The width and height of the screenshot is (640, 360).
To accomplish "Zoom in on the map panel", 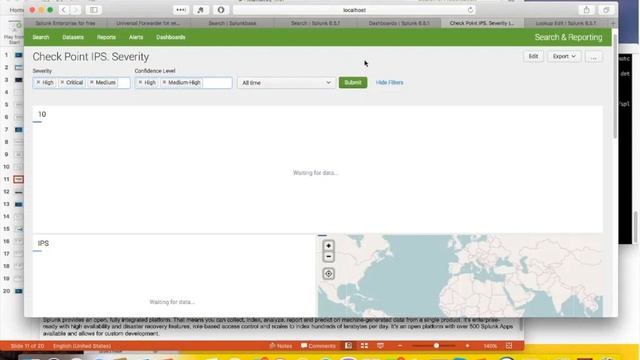I will (329, 246).
